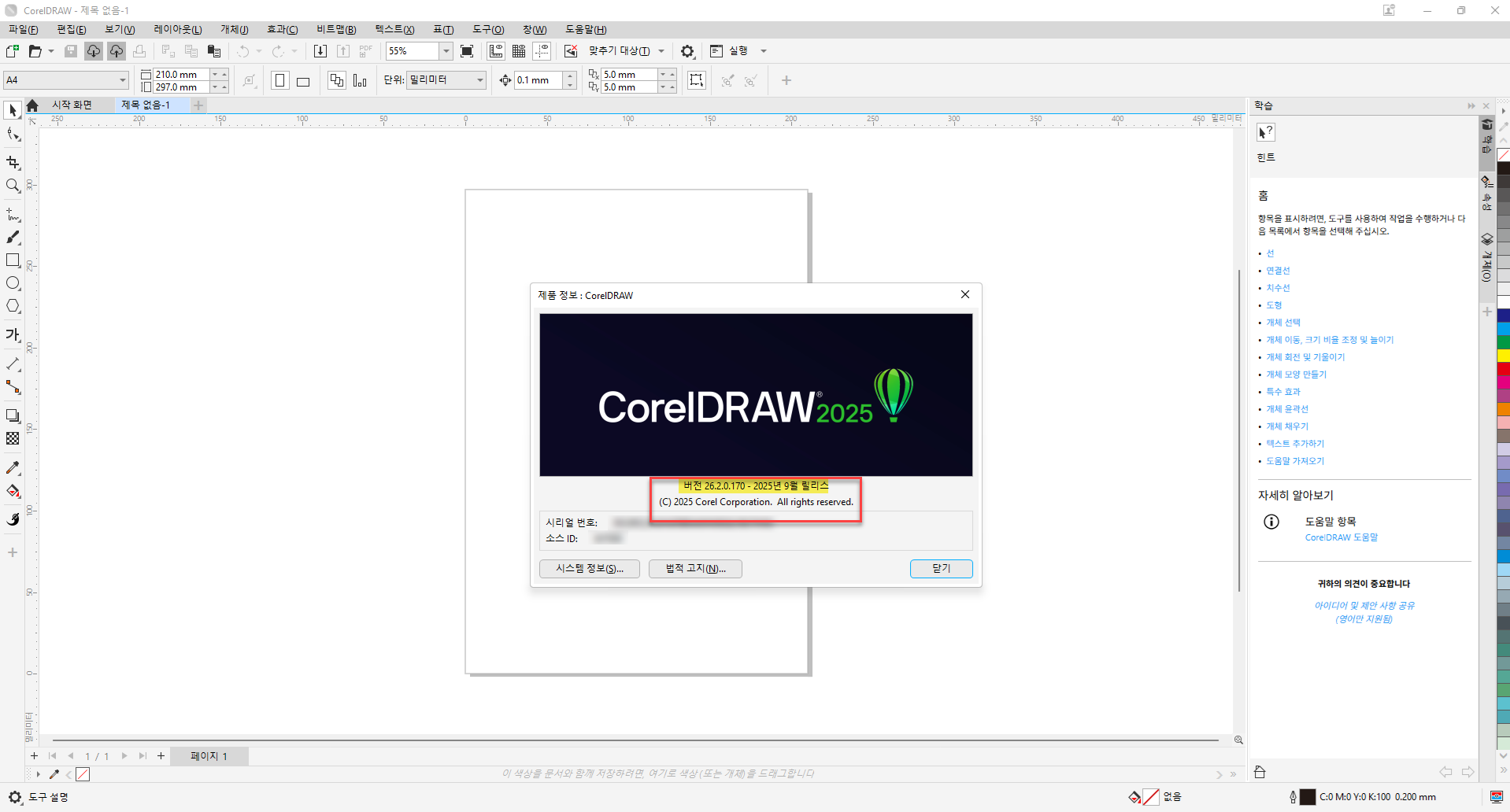
Task: Open Options gear icon in toolbar
Action: click(687, 51)
